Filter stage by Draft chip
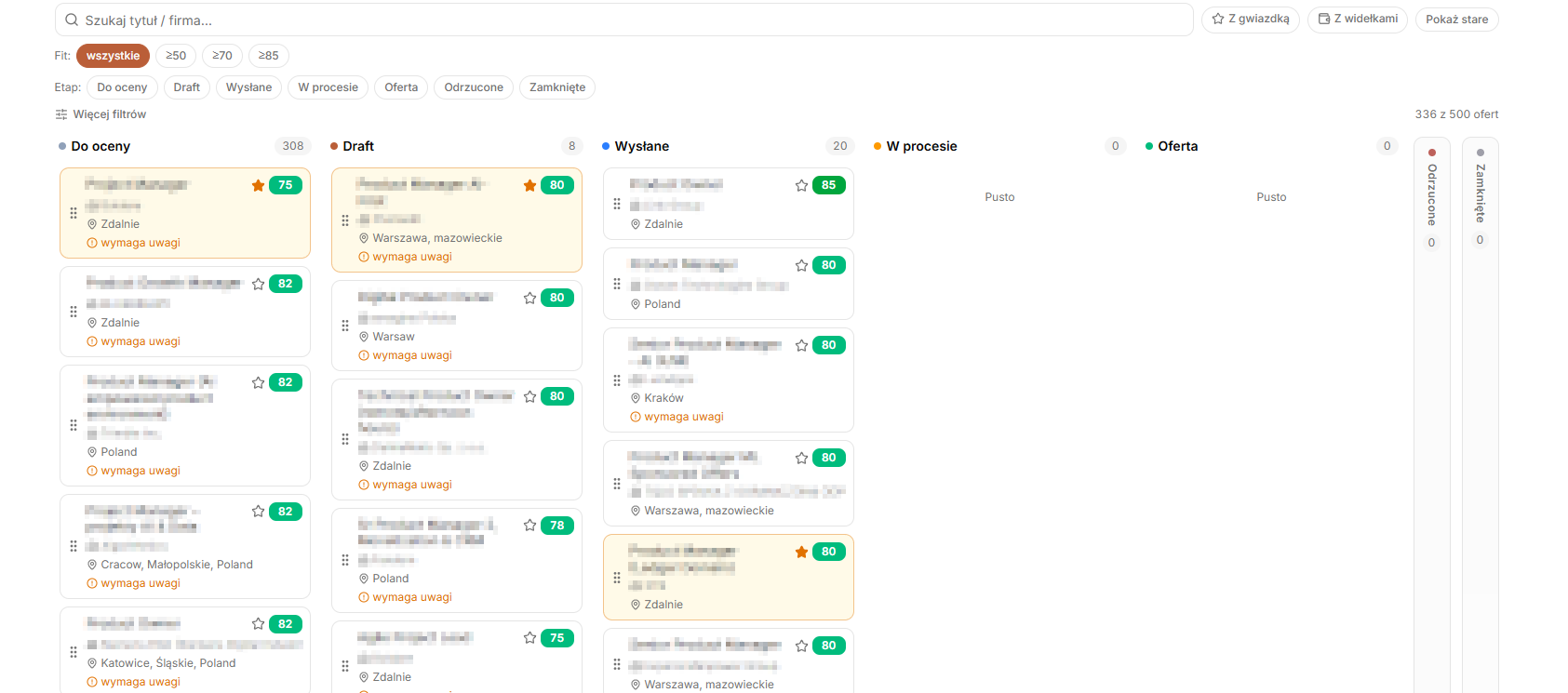 (x=186, y=87)
